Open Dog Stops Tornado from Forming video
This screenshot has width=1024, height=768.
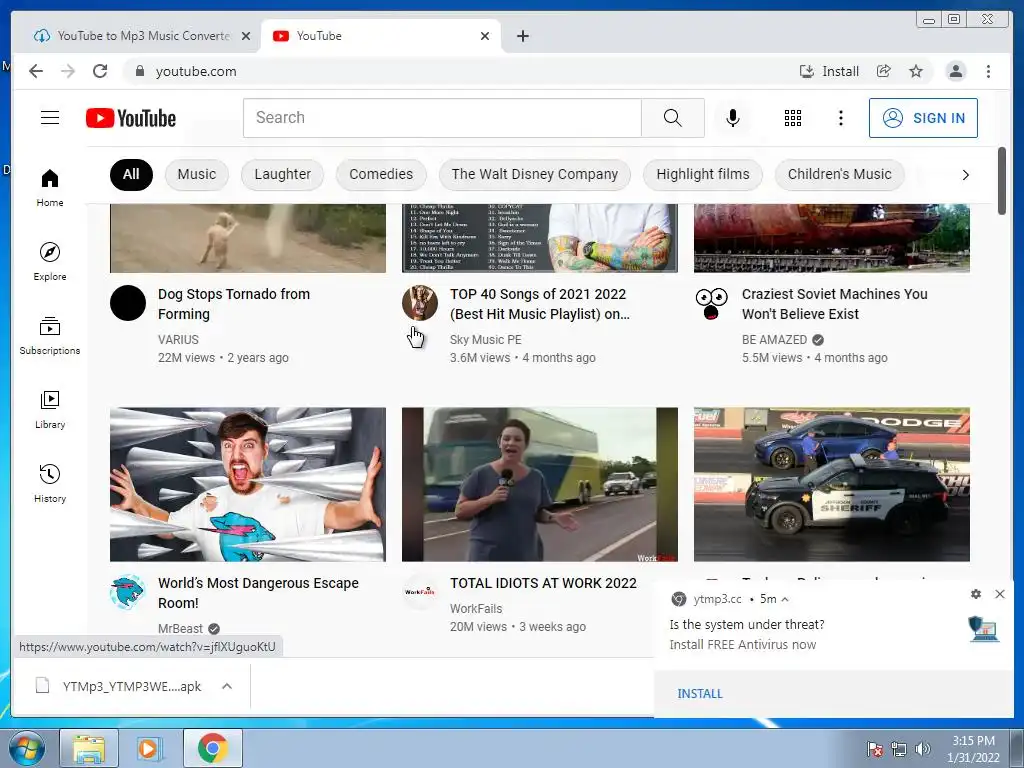pyautogui.click(x=234, y=304)
